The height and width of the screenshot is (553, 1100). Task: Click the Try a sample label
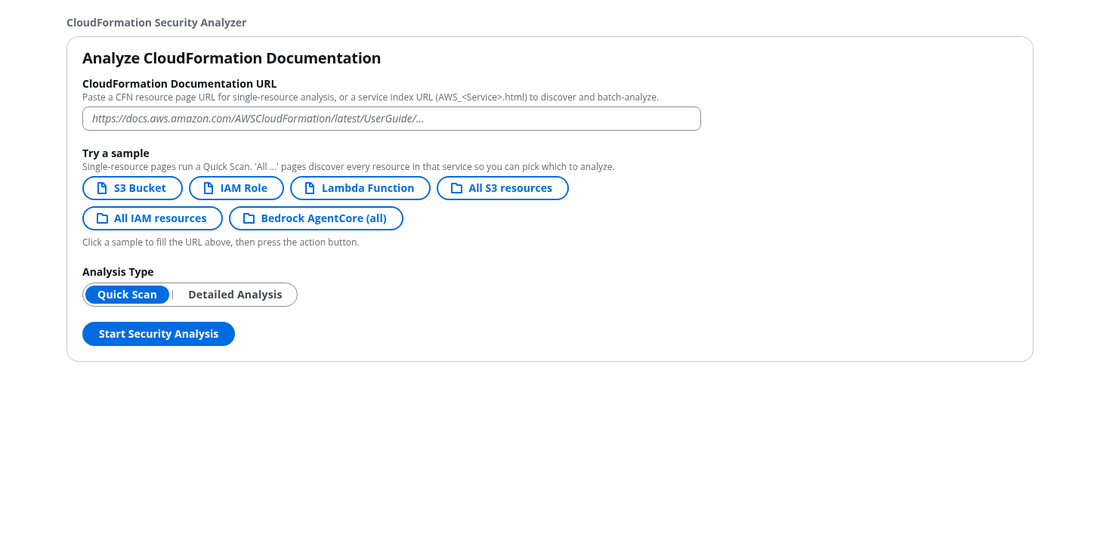(116, 153)
